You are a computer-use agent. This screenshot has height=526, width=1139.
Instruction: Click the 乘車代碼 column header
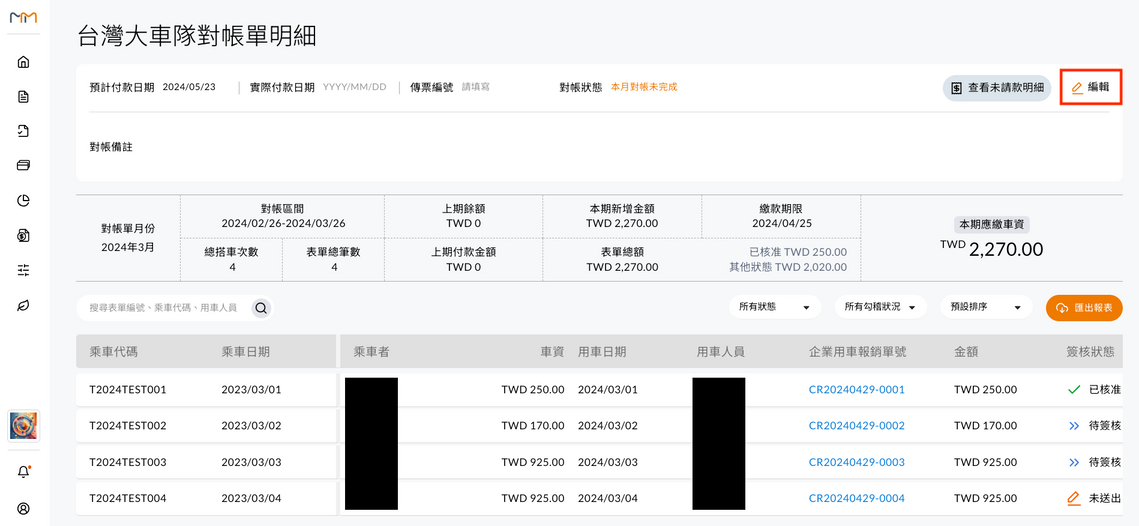(113, 352)
